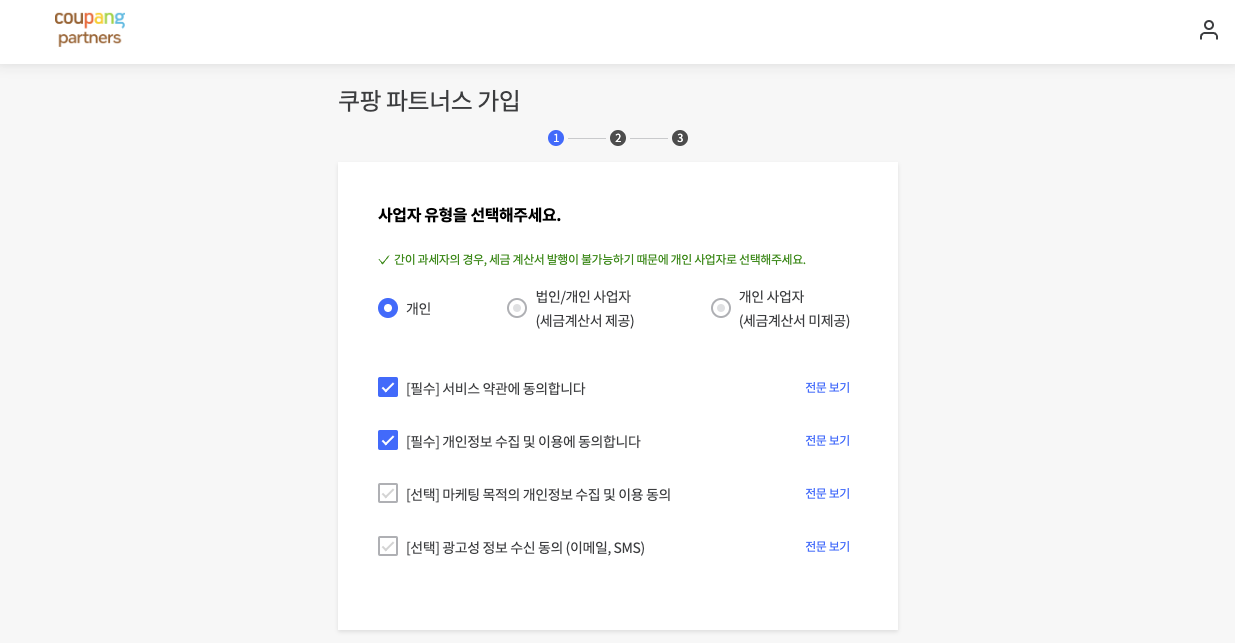Select the 개인 radio button

[388, 308]
